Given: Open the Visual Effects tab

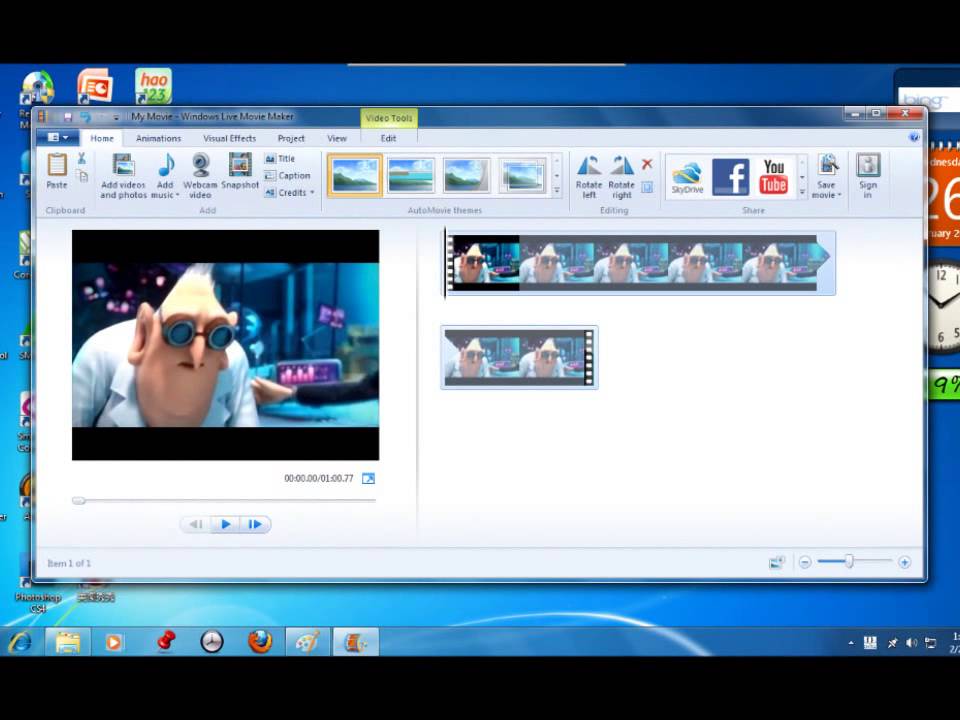Looking at the screenshot, I should 230,138.
